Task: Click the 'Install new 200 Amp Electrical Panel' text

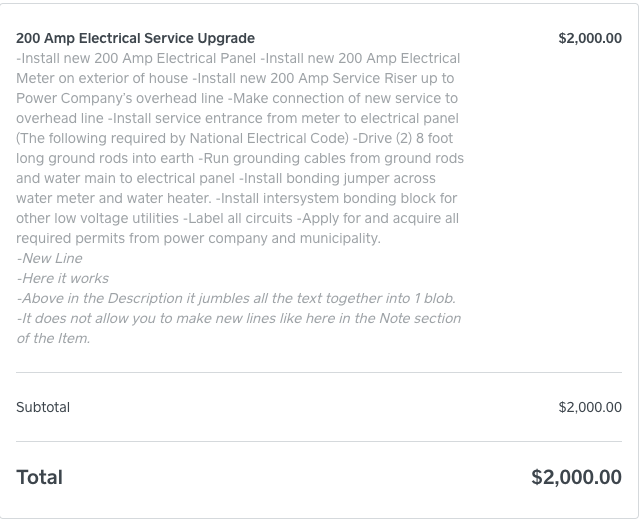Action: click(x=136, y=59)
